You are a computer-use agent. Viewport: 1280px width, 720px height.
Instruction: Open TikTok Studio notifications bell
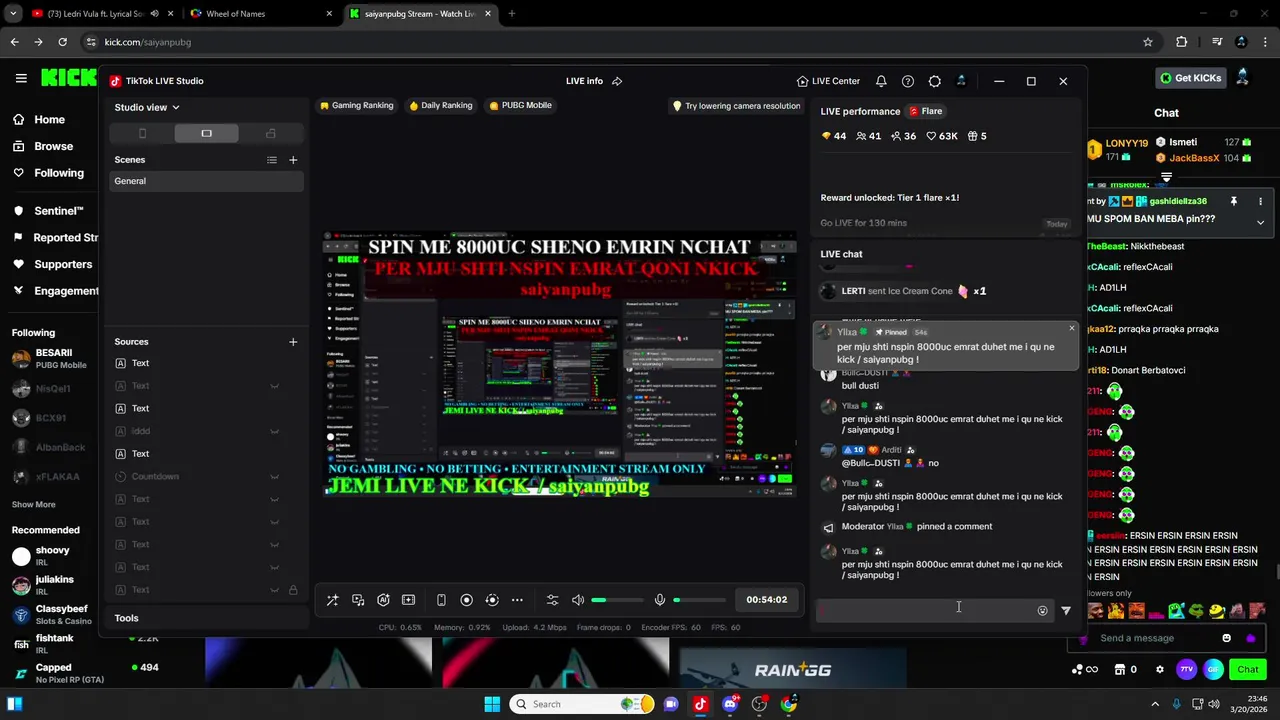click(881, 81)
